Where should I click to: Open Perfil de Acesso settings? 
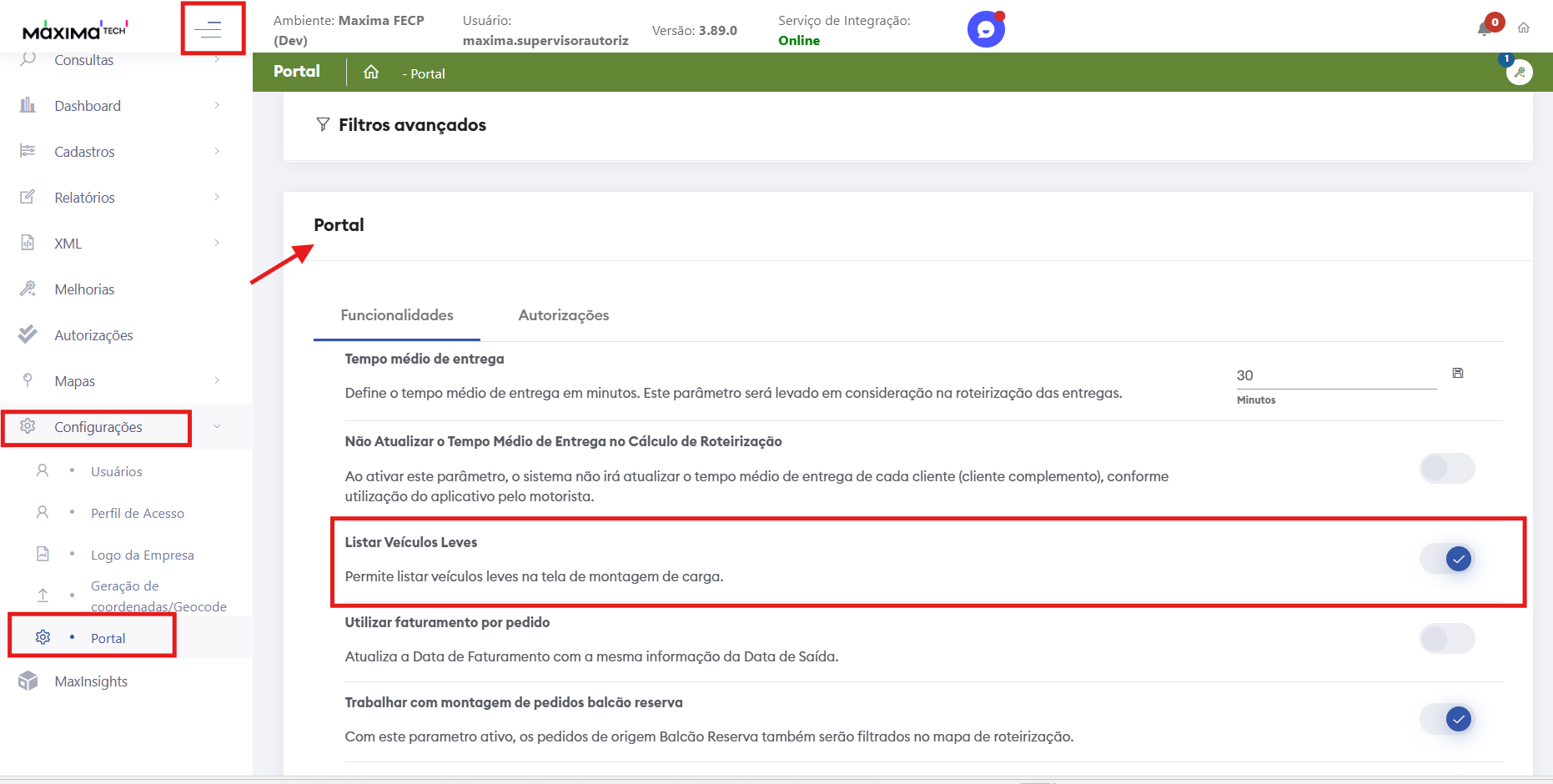[138, 513]
